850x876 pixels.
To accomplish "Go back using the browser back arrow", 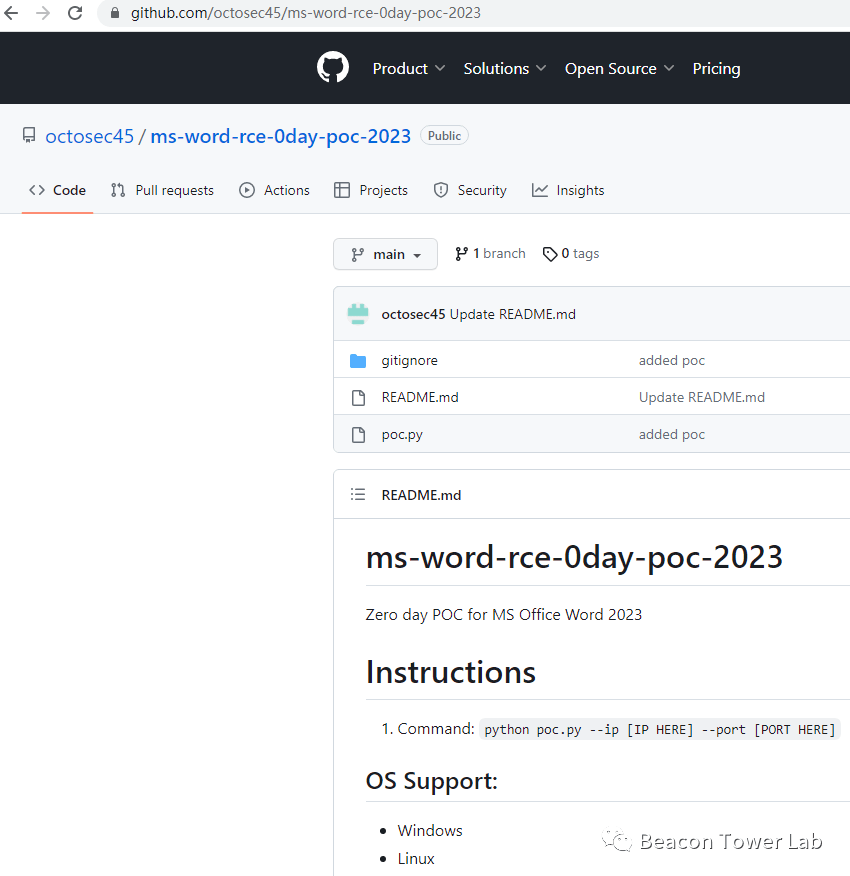I will [x=11, y=13].
